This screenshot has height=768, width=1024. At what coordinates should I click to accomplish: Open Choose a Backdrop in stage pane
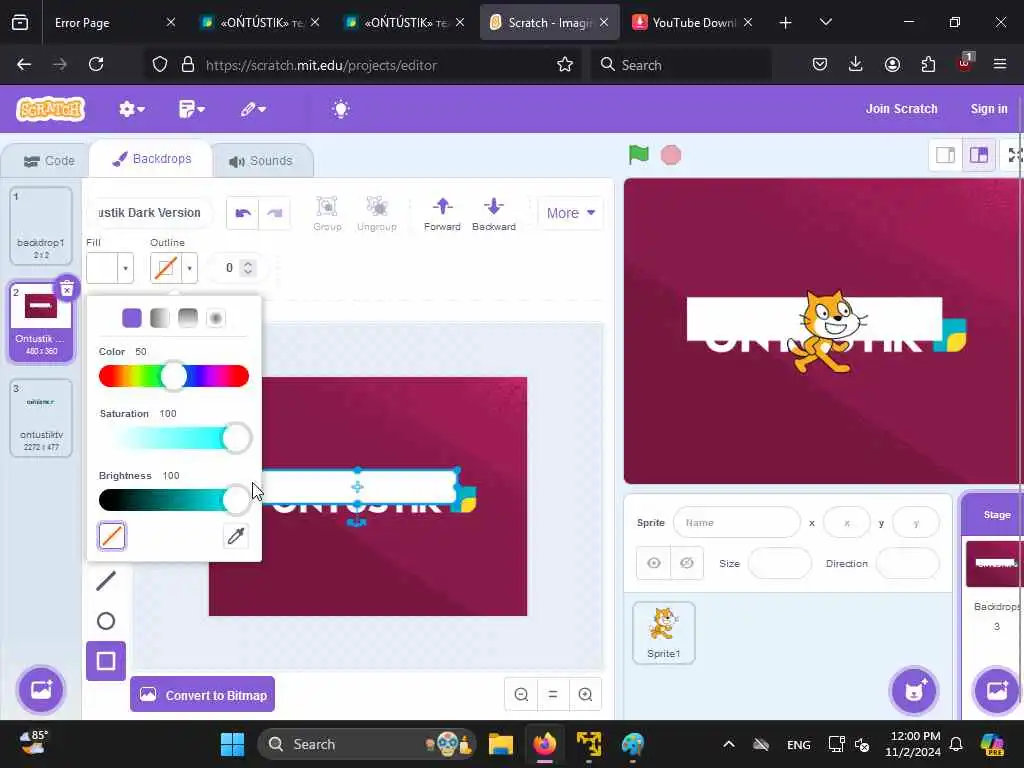click(x=997, y=690)
